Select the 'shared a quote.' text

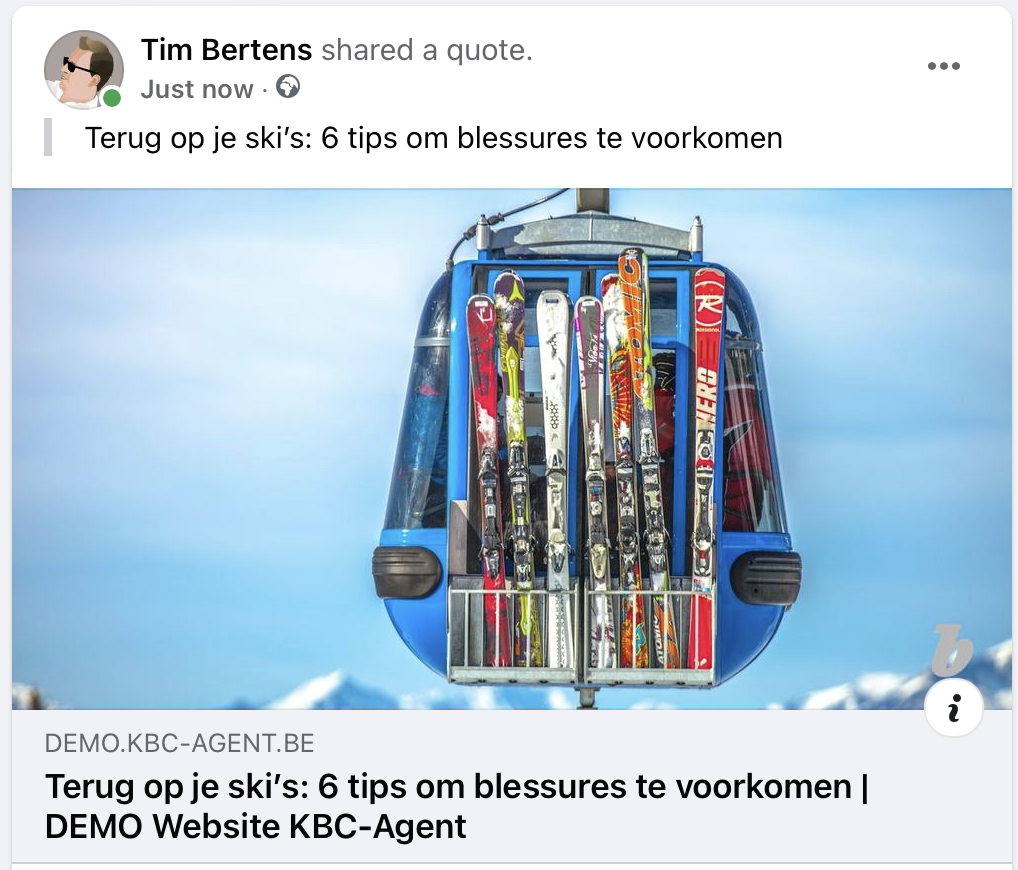(x=427, y=50)
